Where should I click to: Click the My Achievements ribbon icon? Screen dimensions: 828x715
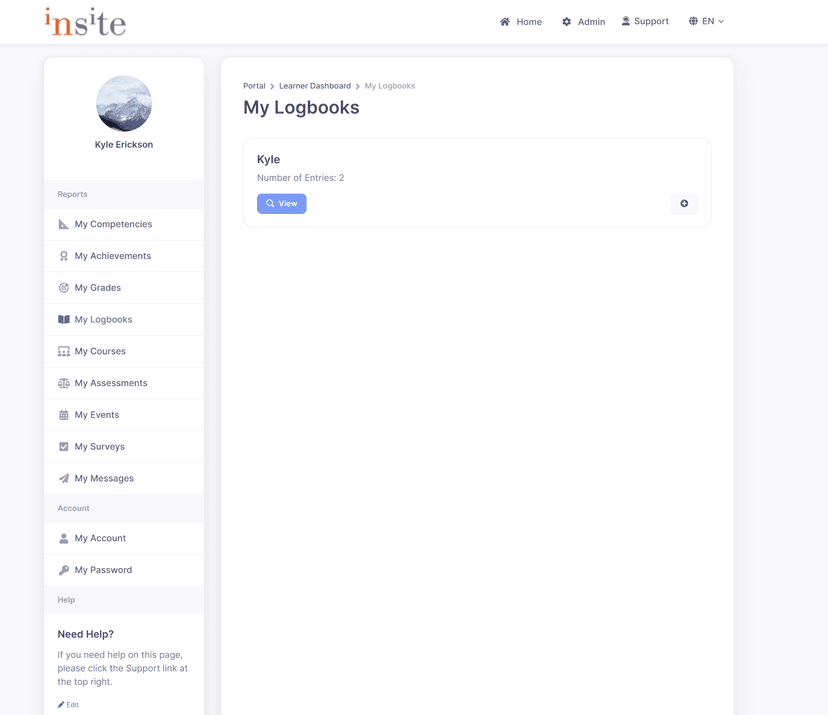point(64,256)
